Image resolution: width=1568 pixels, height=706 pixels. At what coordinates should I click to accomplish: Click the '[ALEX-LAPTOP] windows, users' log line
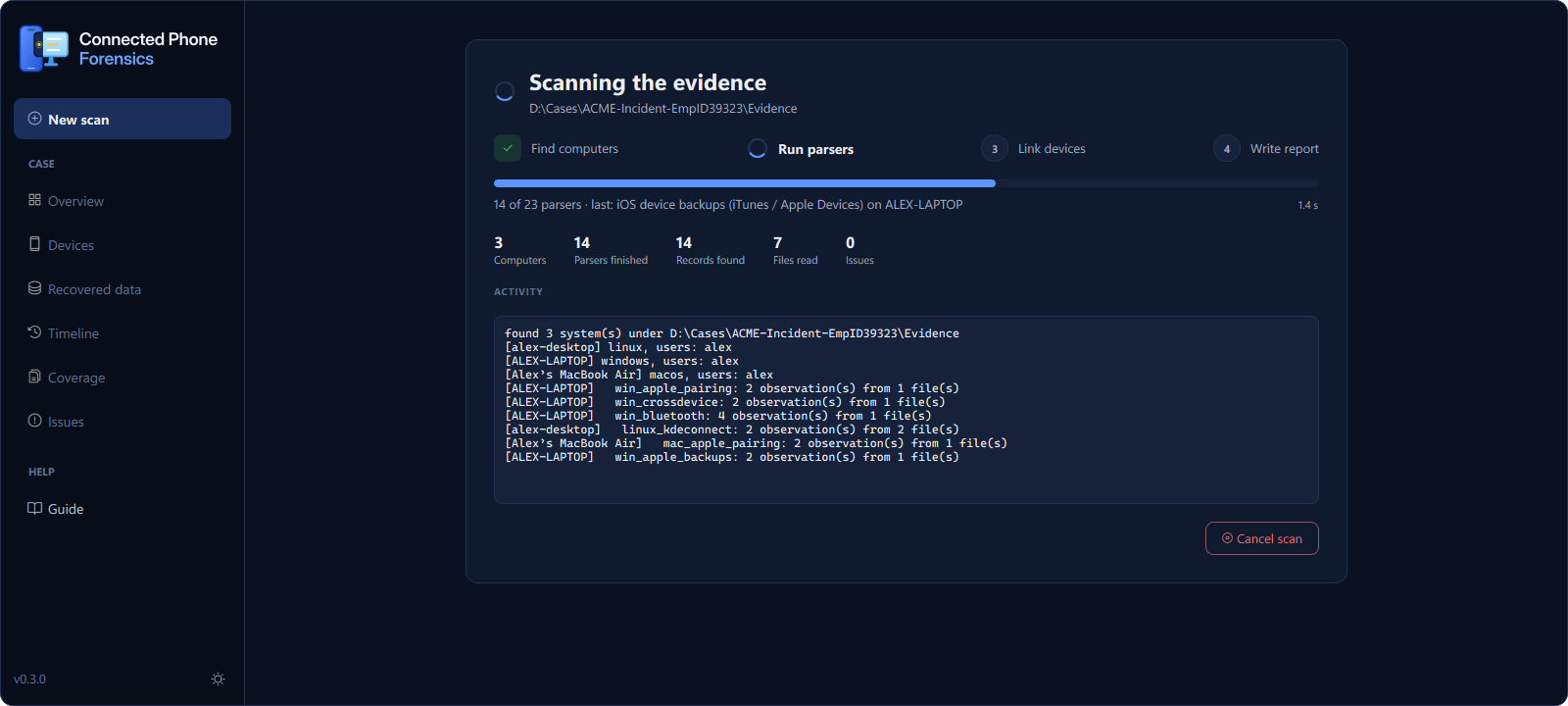[621, 361]
